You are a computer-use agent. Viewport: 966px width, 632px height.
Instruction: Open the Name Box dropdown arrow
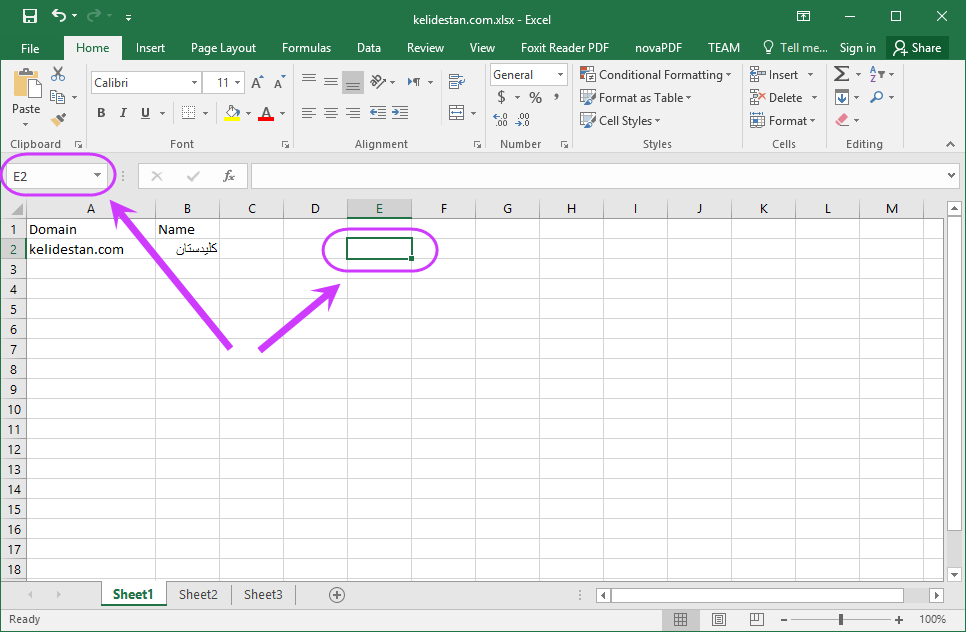pyautogui.click(x=97, y=176)
